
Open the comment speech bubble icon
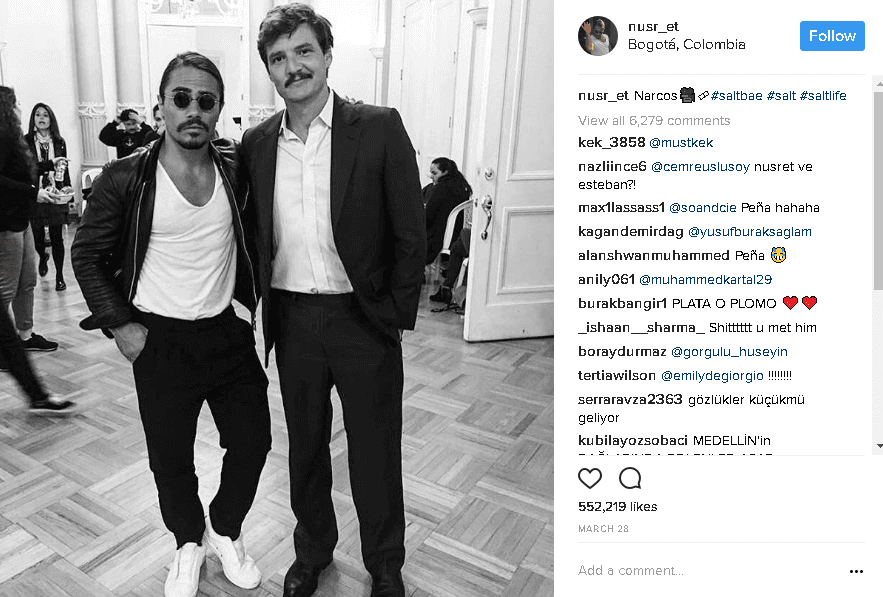(630, 478)
